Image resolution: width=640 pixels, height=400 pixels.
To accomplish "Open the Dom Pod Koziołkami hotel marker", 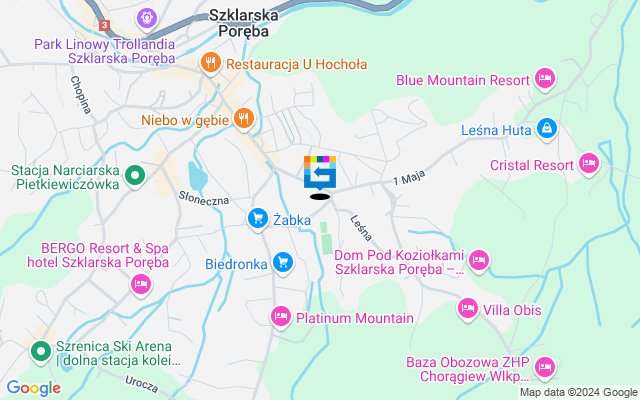I will [479, 261].
